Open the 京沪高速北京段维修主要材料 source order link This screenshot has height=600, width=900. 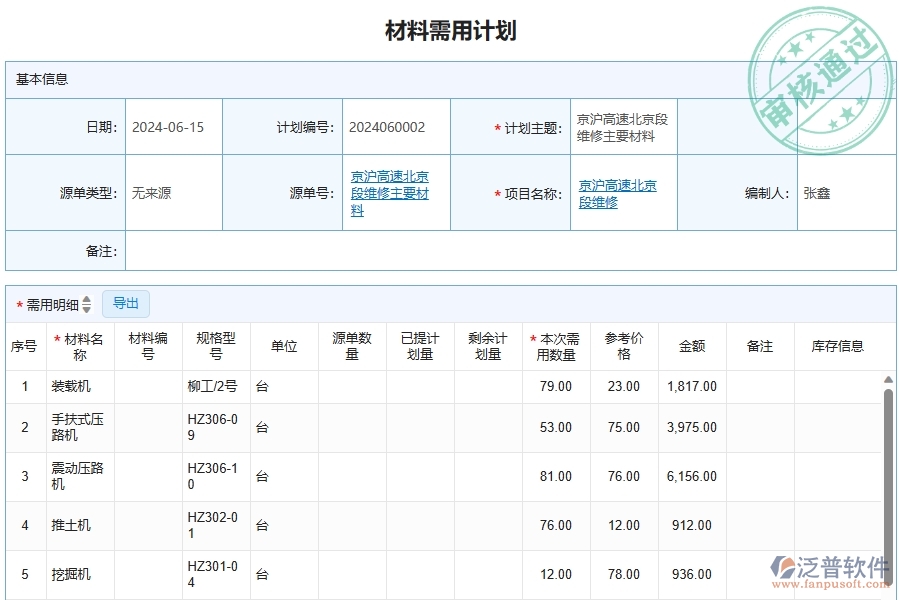[388, 193]
